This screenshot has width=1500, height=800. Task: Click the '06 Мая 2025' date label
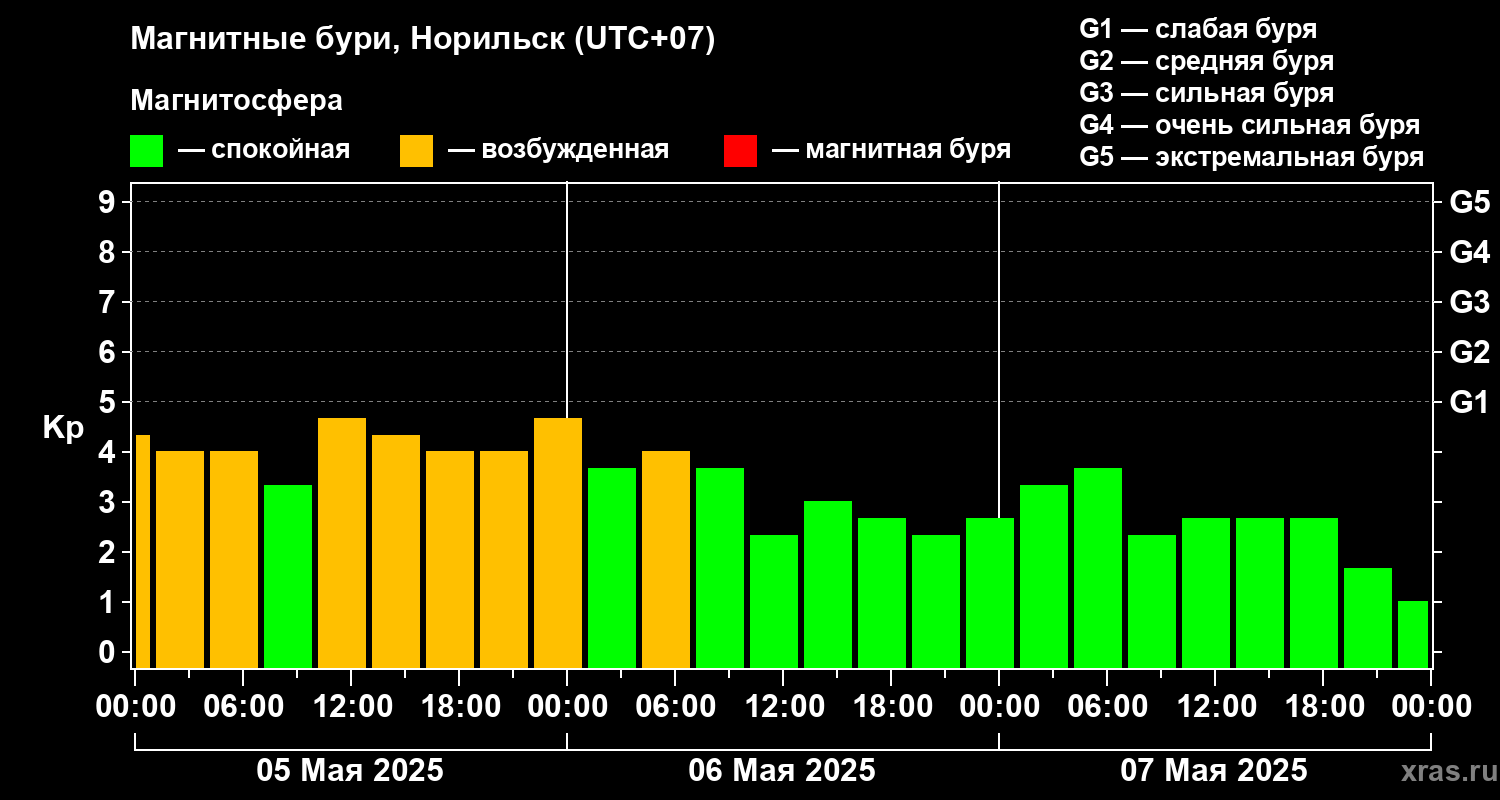click(x=782, y=770)
